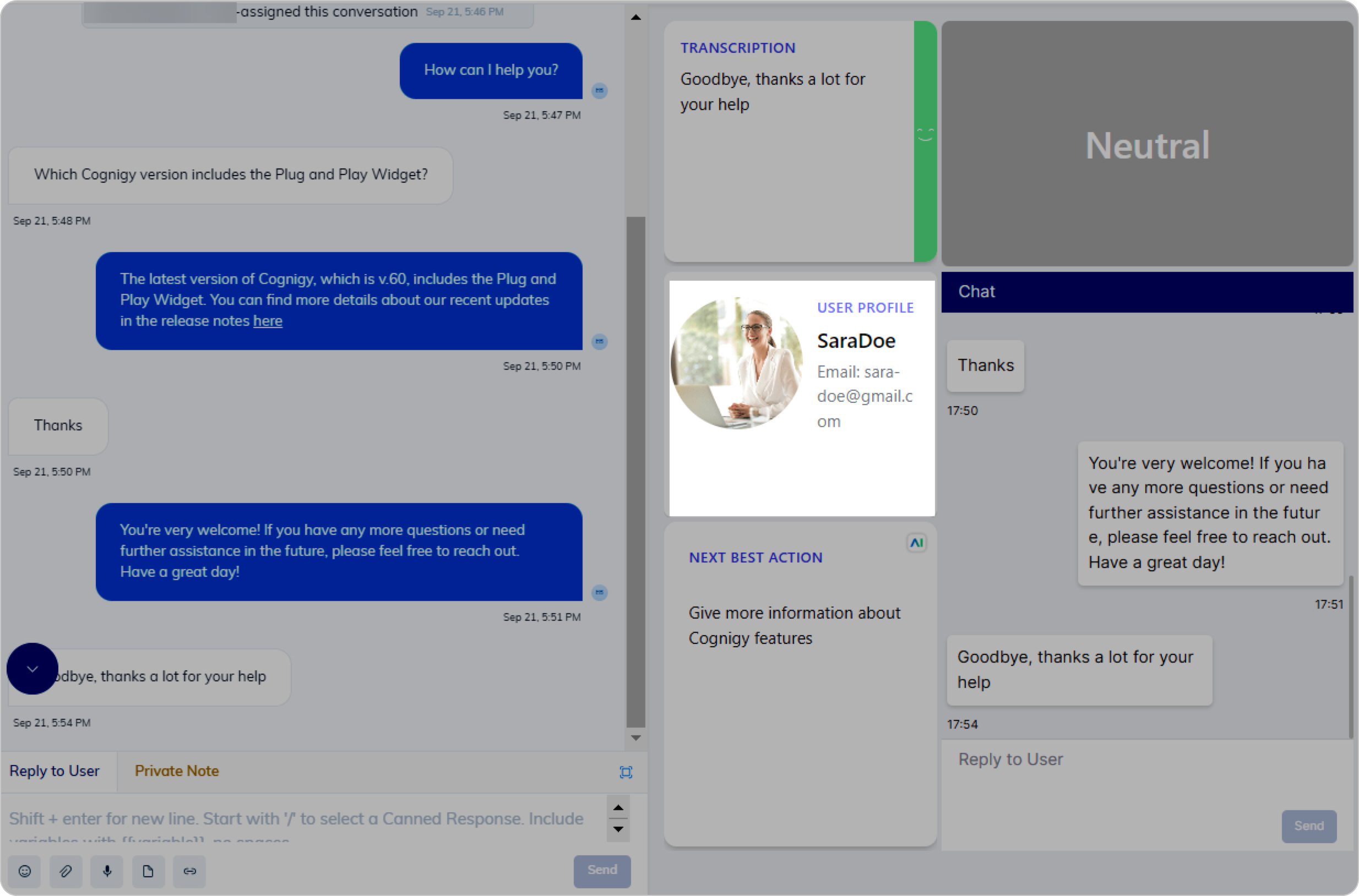Click the paperclip attach file icon

click(66, 871)
